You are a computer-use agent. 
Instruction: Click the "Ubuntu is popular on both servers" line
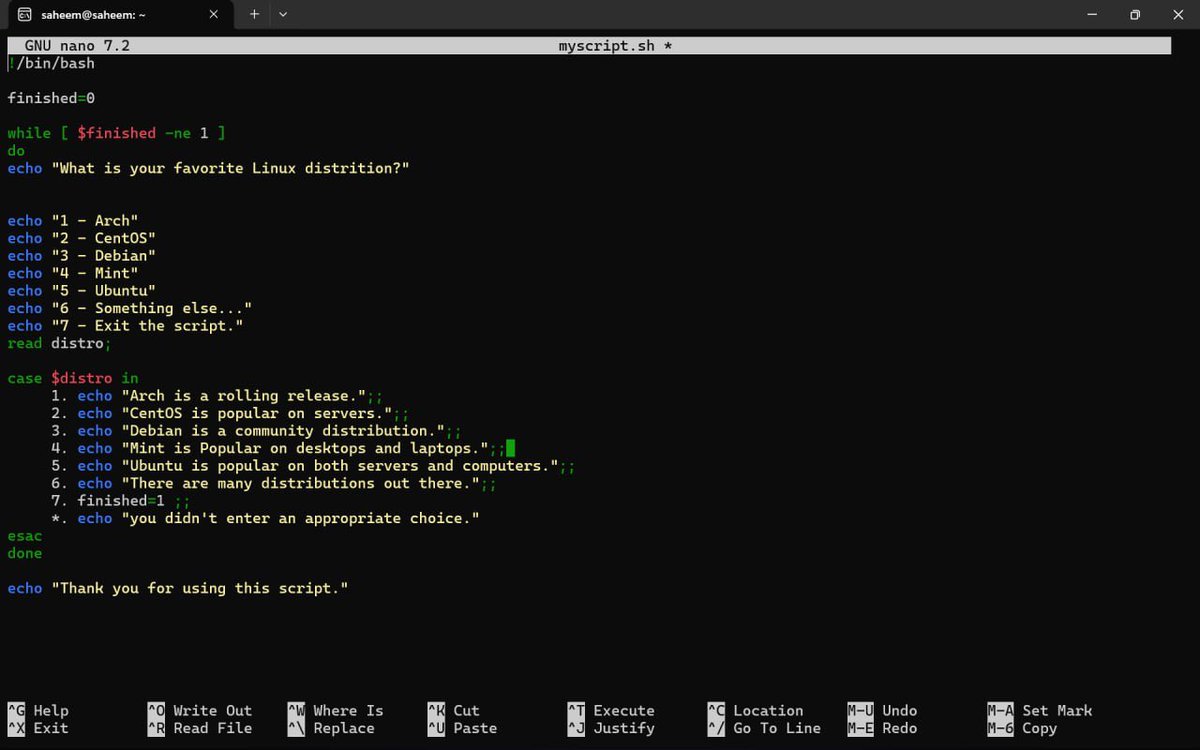coord(313,466)
